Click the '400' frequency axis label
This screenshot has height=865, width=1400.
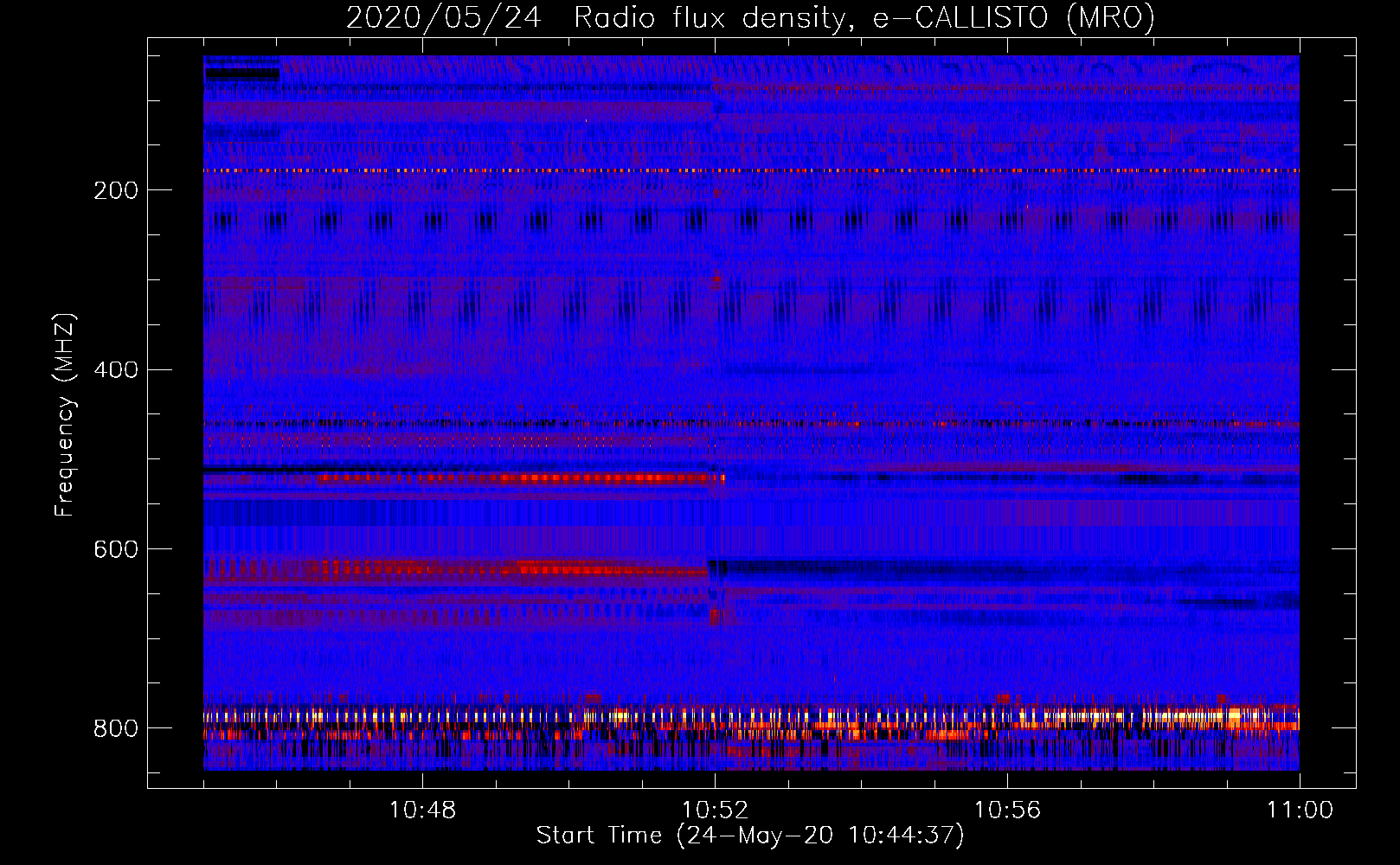(x=116, y=370)
